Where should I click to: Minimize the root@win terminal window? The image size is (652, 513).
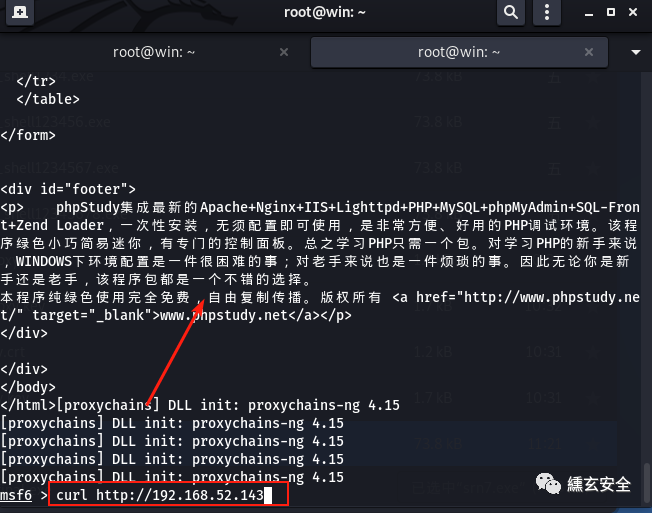[x=589, y=12]
